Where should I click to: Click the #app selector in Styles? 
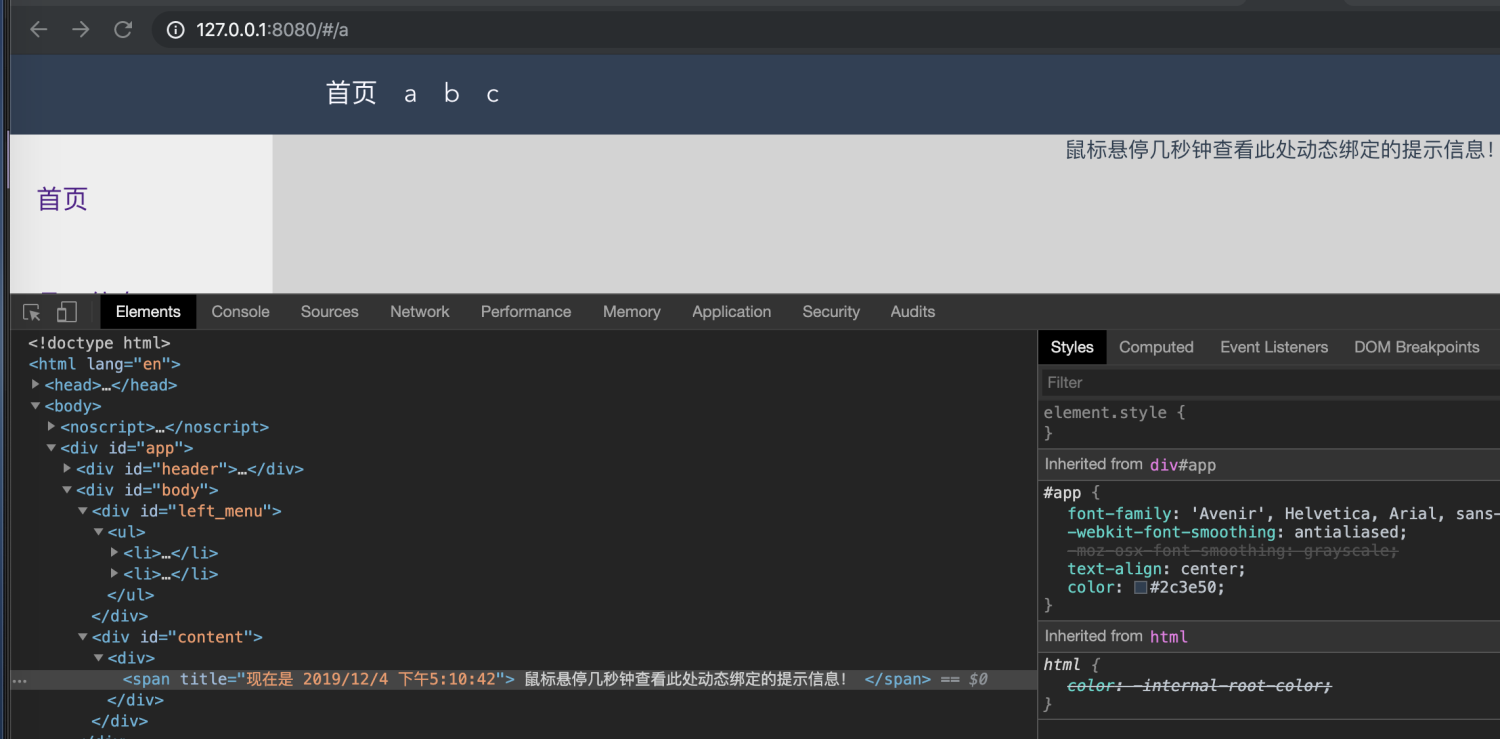[1062, 493]
